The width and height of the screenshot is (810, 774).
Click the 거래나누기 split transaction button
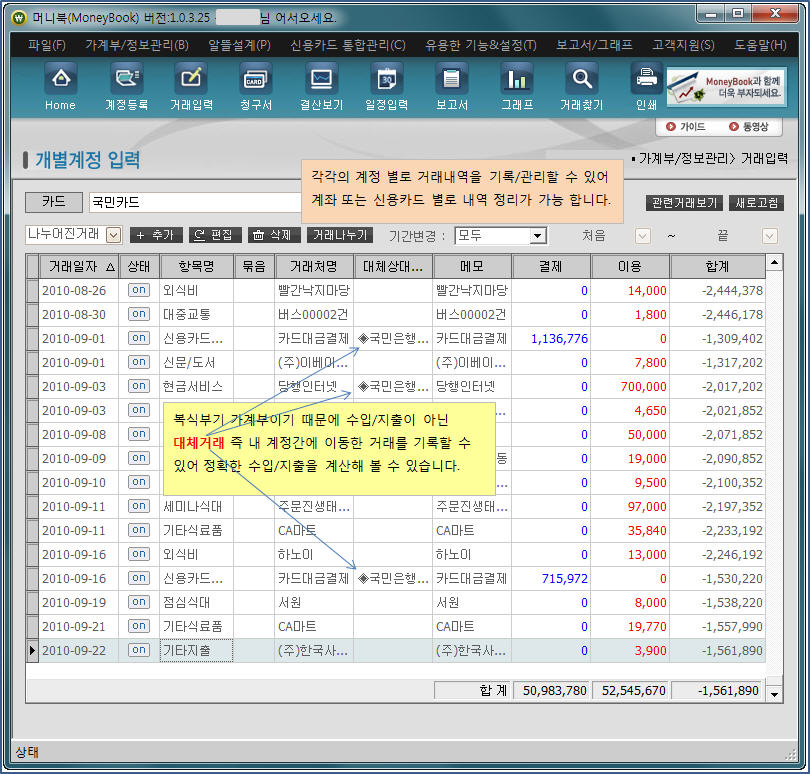340,235
